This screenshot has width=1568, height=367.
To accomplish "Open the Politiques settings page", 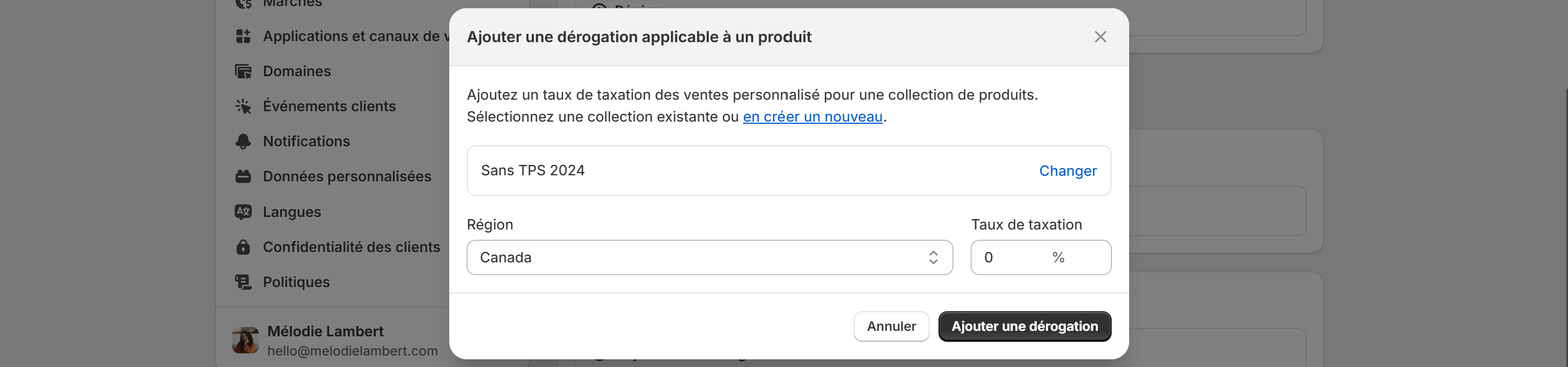I will [x=296, y=282].
